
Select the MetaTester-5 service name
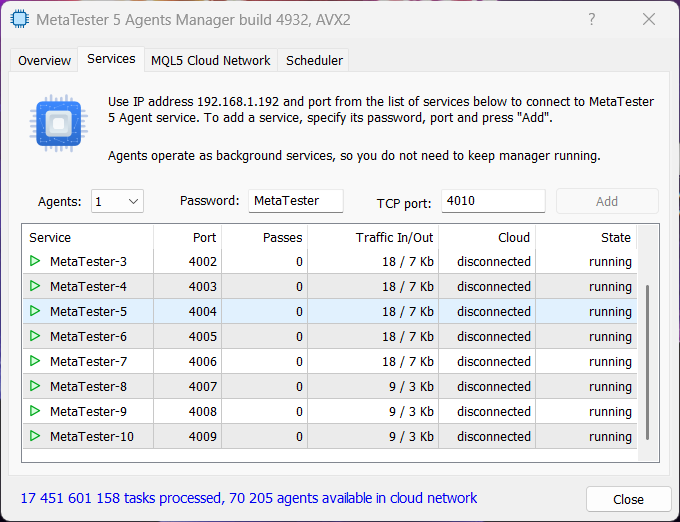[88, 311]
